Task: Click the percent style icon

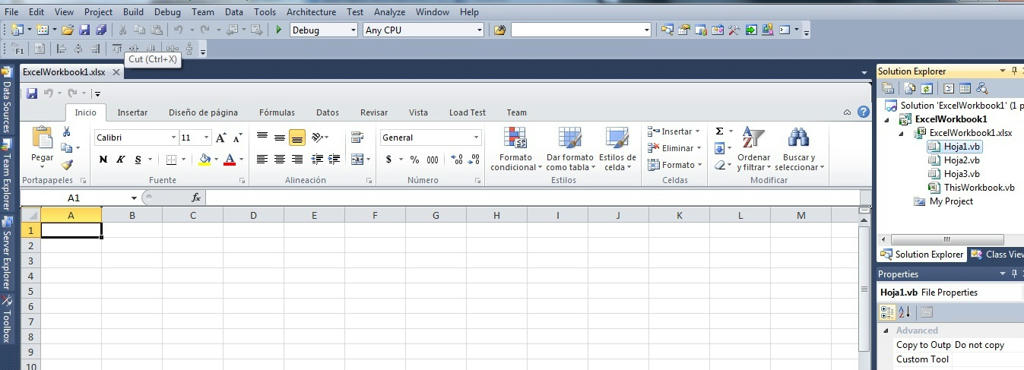Action: pos(414,159)
